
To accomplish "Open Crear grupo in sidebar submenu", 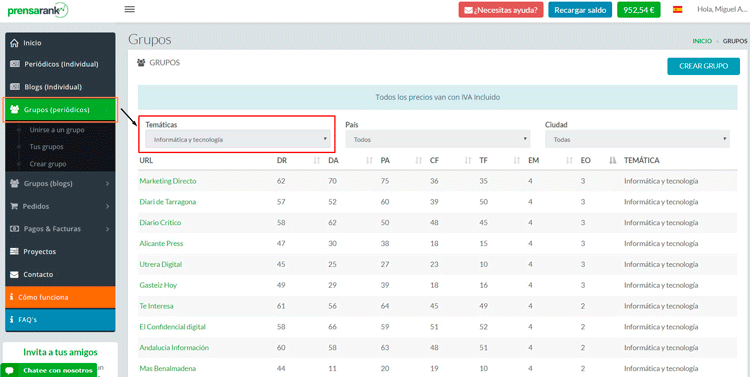I will (48, 164).
